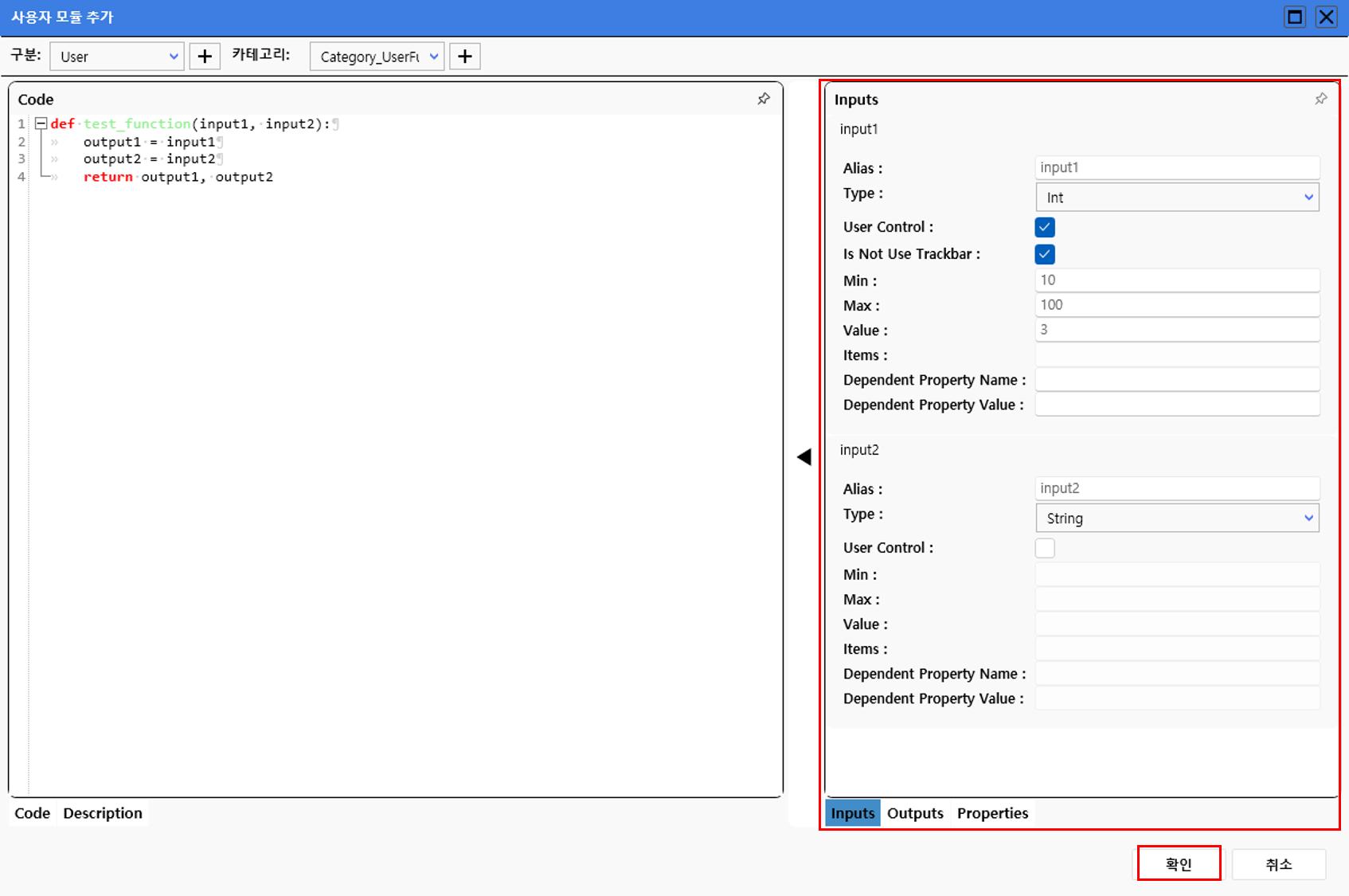Enable User Control for input2
Image resolution: width=1349 pixels, height=896 pixels.
coord(1045,549)
